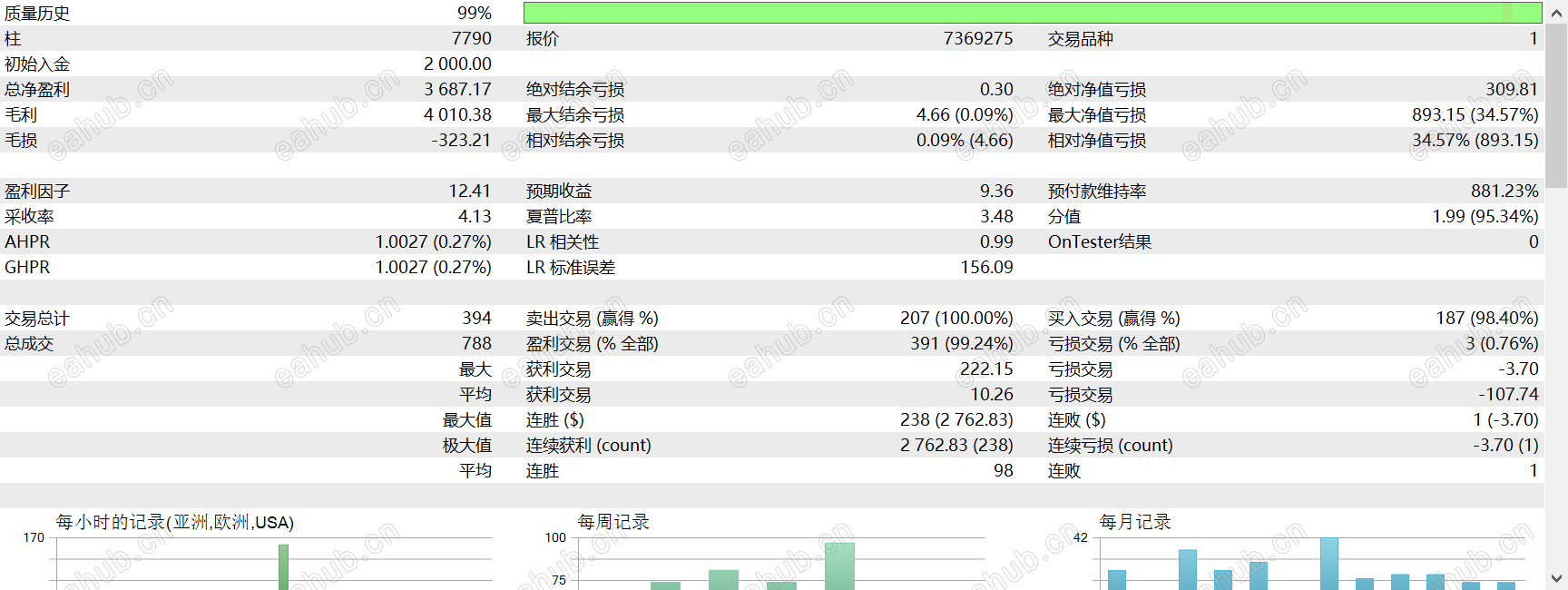This screenshot has width=1568, height=590.
Task: Click the 交易品种 label
Action: [x=1081, y=38]
